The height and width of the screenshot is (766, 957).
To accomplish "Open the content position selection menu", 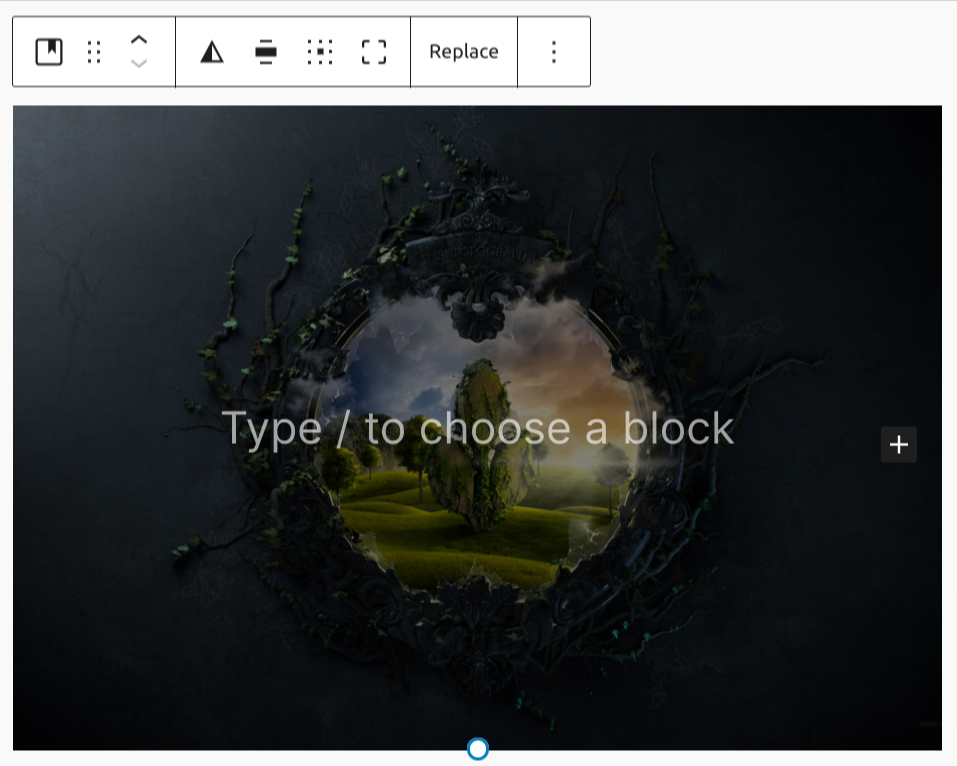I will tap(319, 52).
